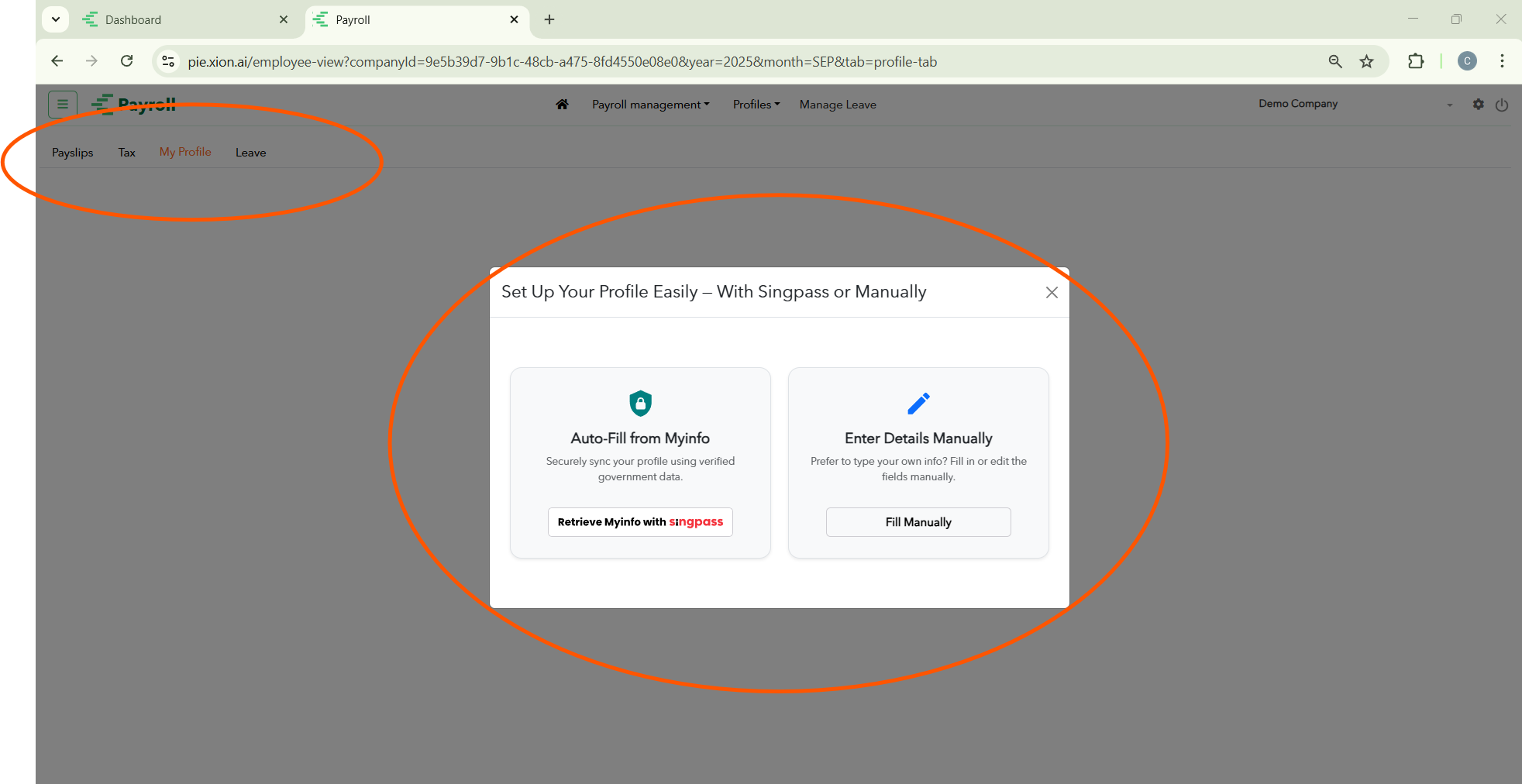
Task: Expand Payroll management dropdown
Action: point(650,105)
